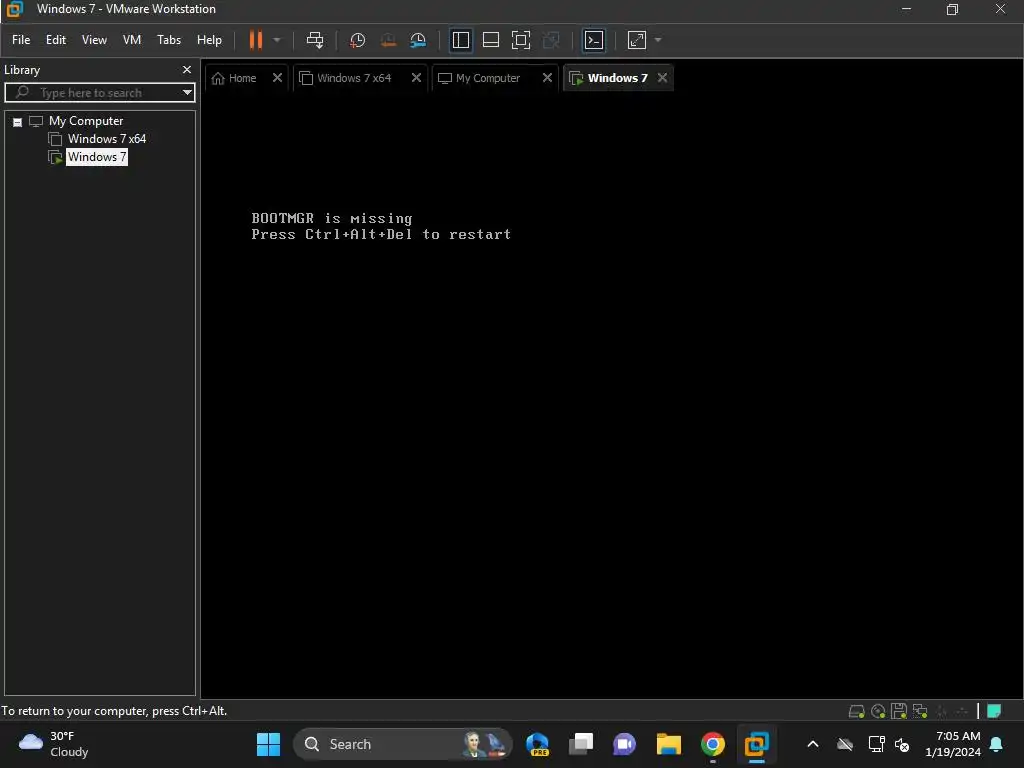Click the network adapter status icon

920,711
